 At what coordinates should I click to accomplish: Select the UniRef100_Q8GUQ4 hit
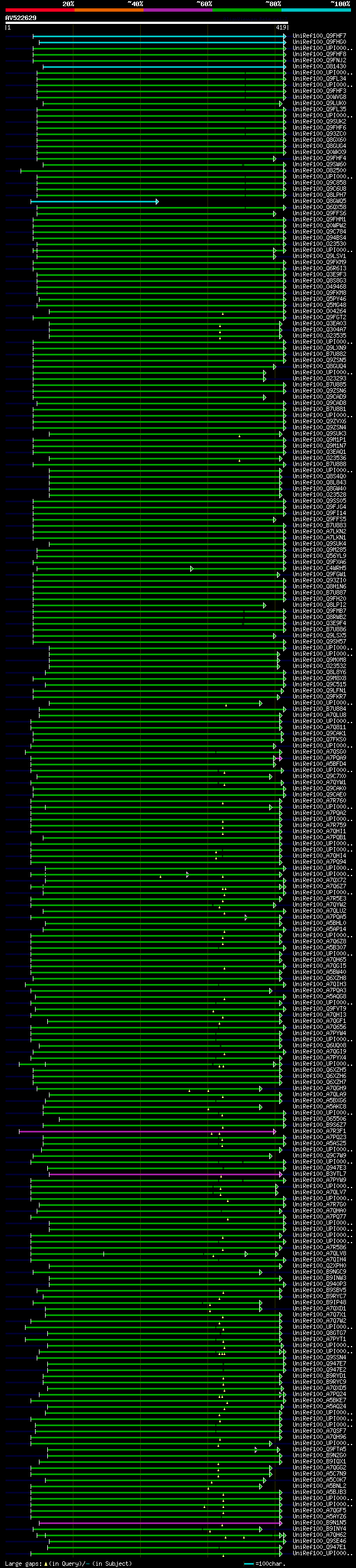(x=319, y=367)
